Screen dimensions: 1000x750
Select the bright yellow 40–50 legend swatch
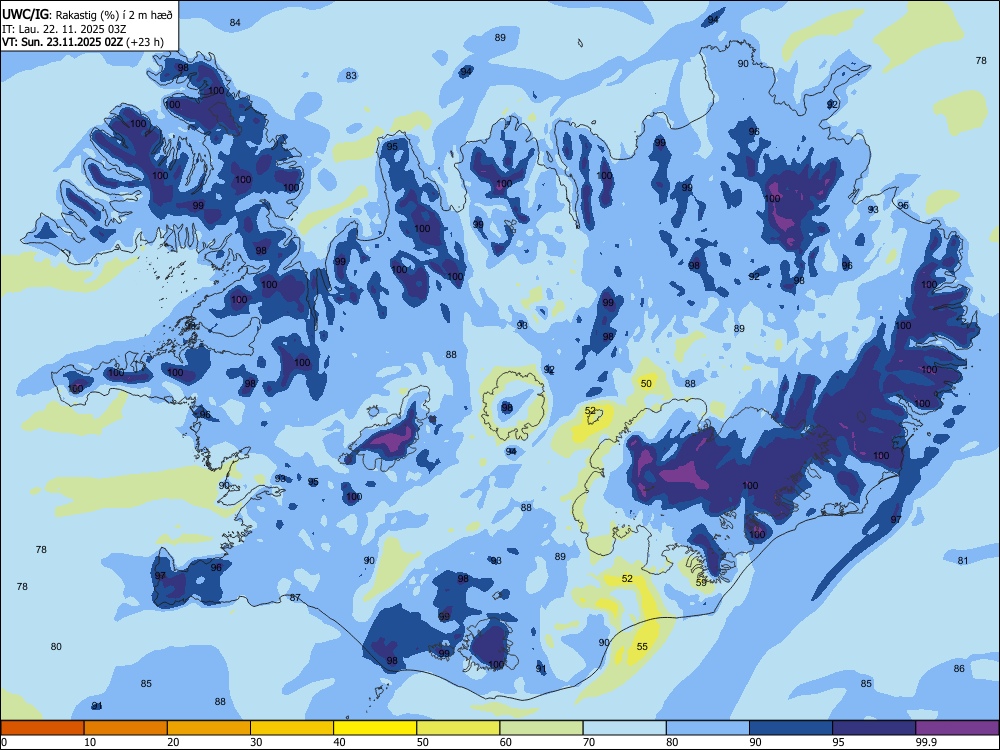tap(375, 728)
